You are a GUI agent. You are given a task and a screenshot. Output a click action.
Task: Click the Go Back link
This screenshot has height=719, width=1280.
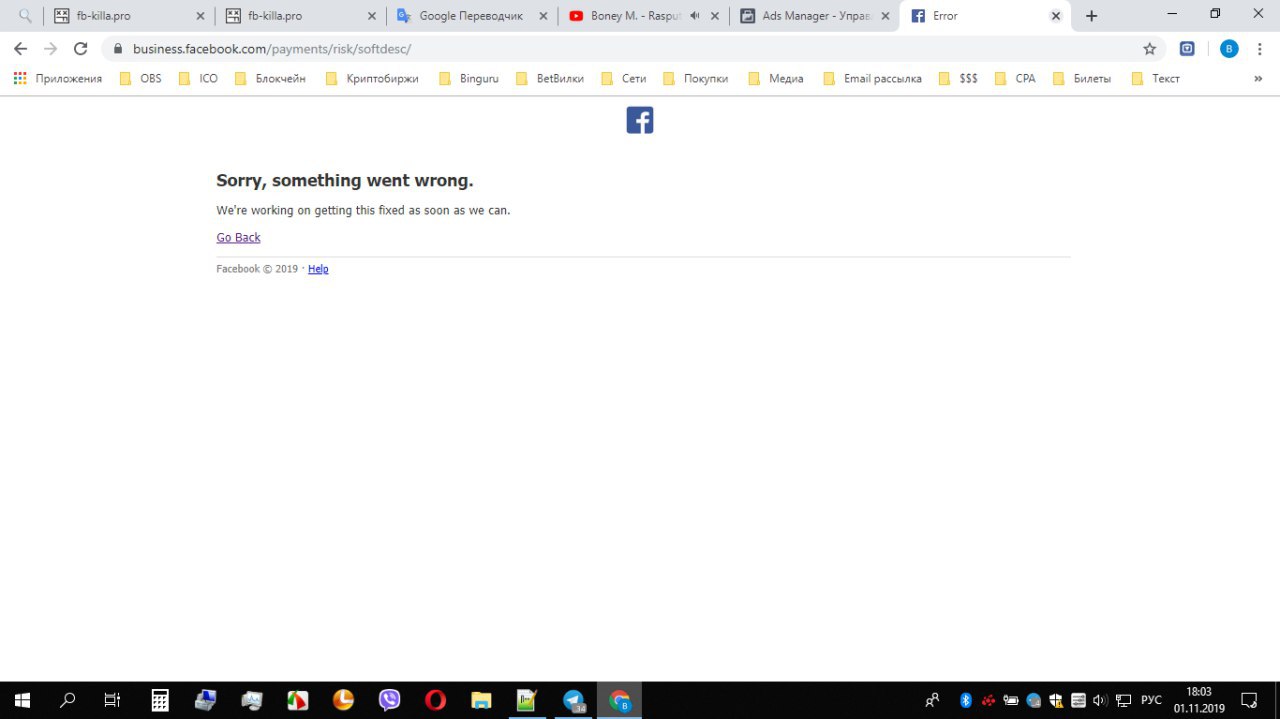pyautogui.click(x=238, y=237)
